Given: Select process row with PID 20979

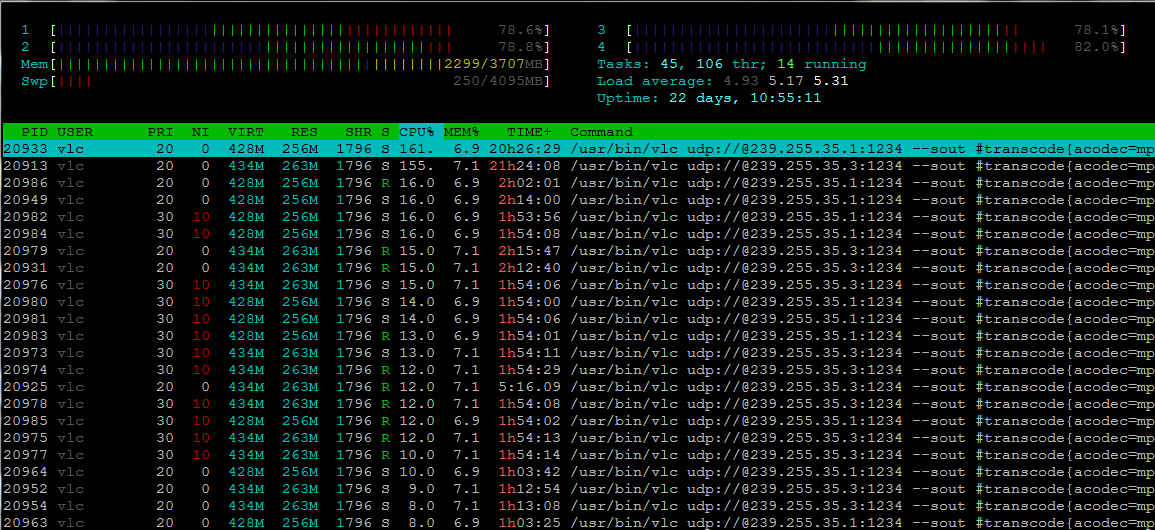Looking at the screenshot, I should pos(578,250).
